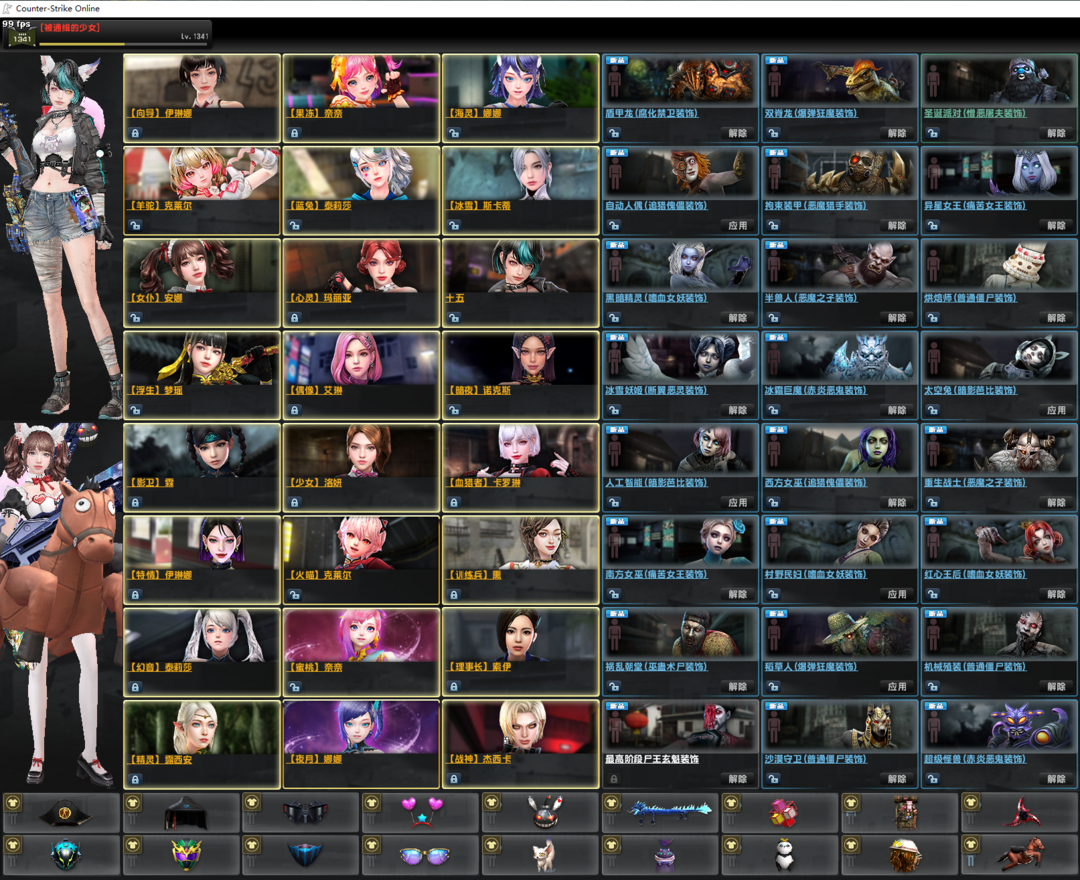Select the purple sunglasses costume item
Viewport: 1080px width, 880px height.
click(425, 855)
